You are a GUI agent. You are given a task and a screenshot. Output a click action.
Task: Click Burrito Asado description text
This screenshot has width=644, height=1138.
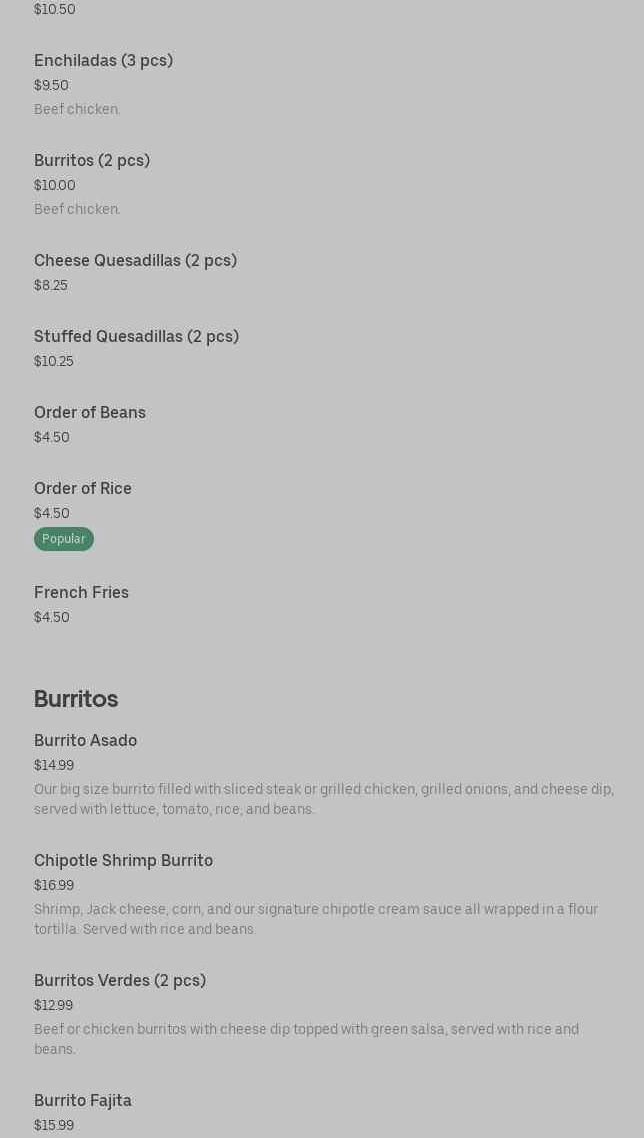tap(324, 799)
